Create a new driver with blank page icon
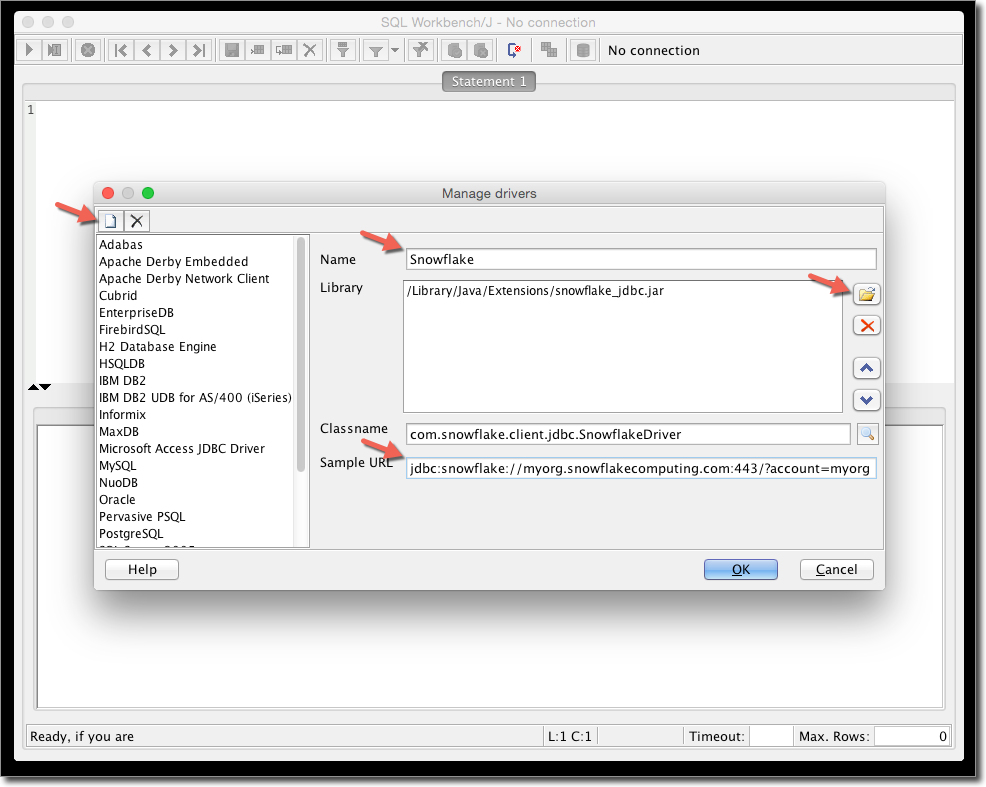The image size is (986, 787). click(110, 220)
